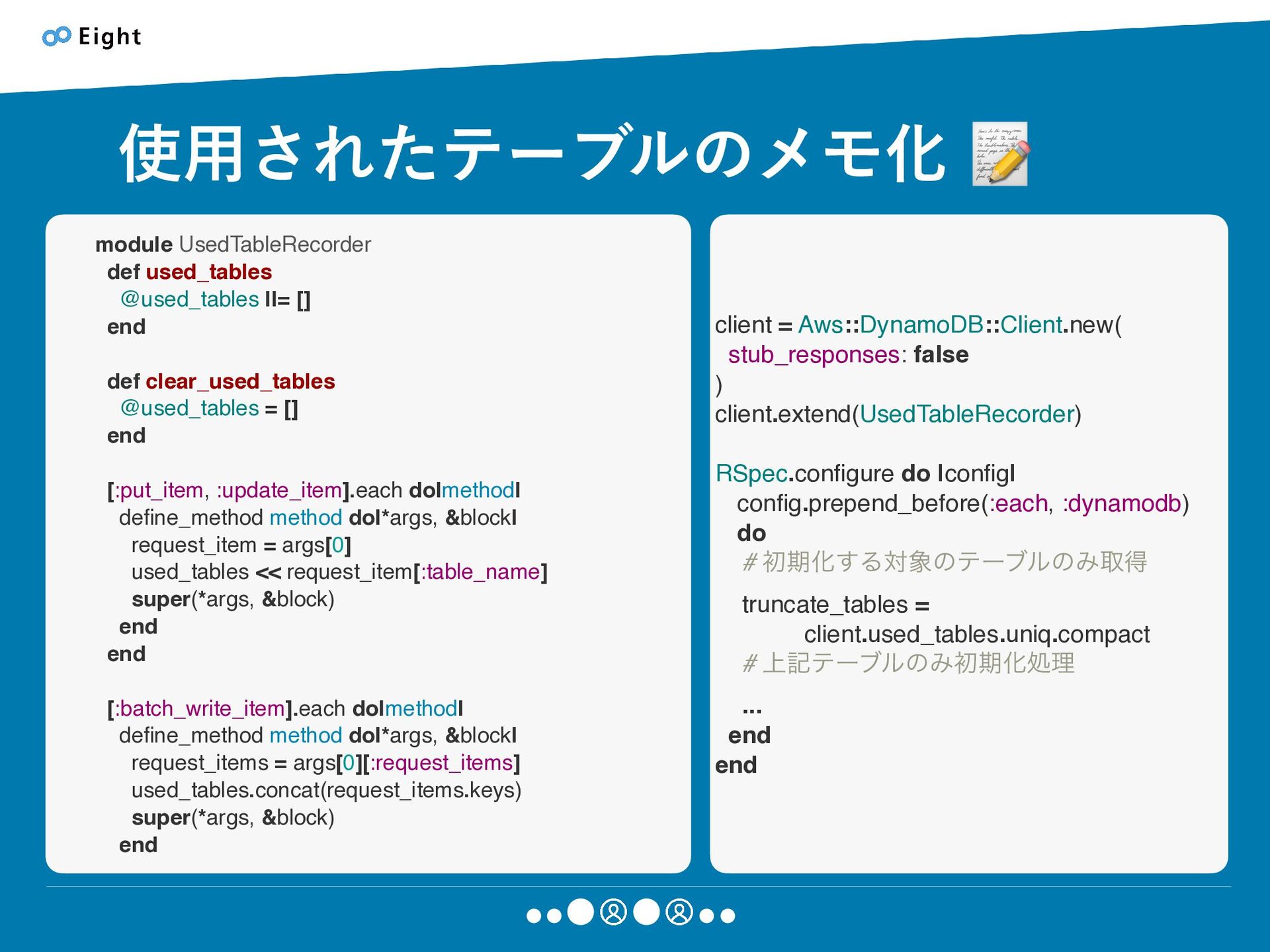Click '[:batch_write_item].each do' line

(x=285, y=709)
